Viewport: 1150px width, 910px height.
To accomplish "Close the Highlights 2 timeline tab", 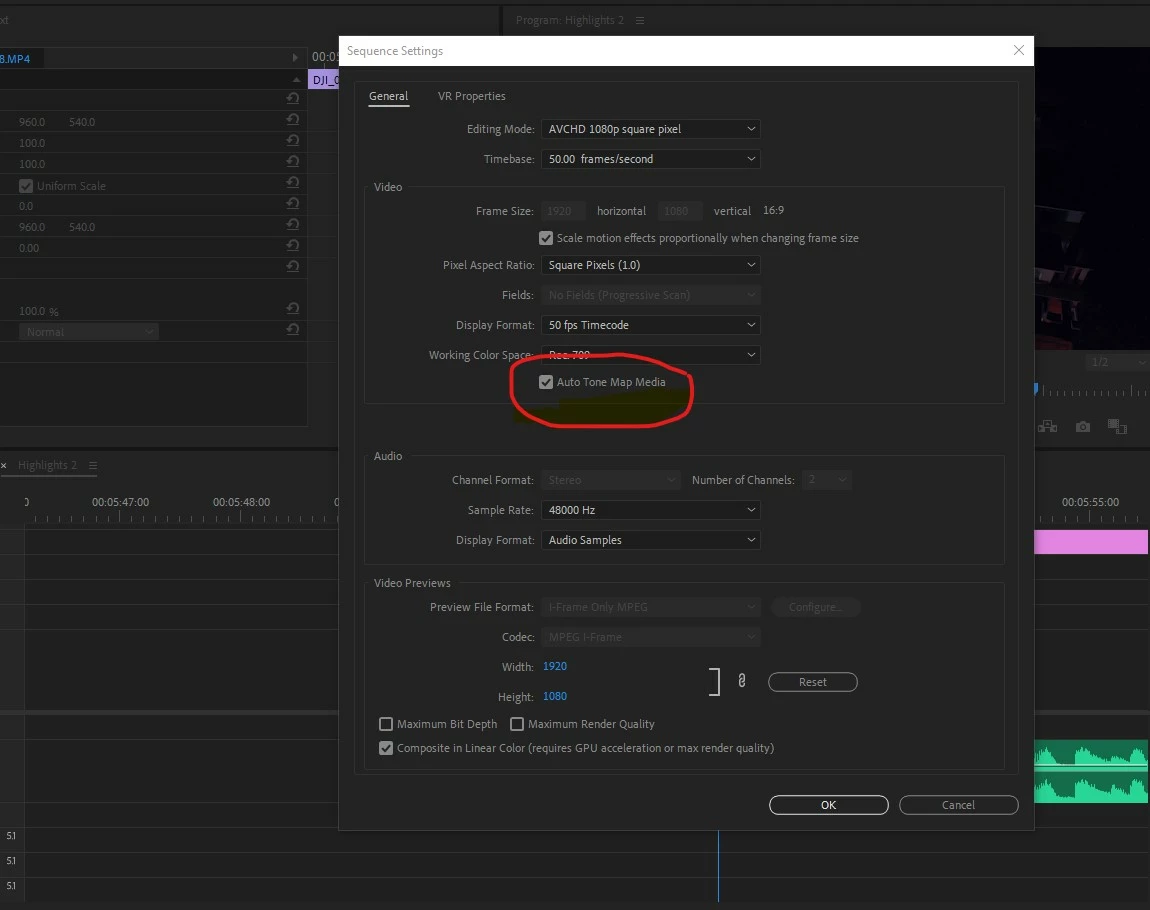I will tap(4, 466).
